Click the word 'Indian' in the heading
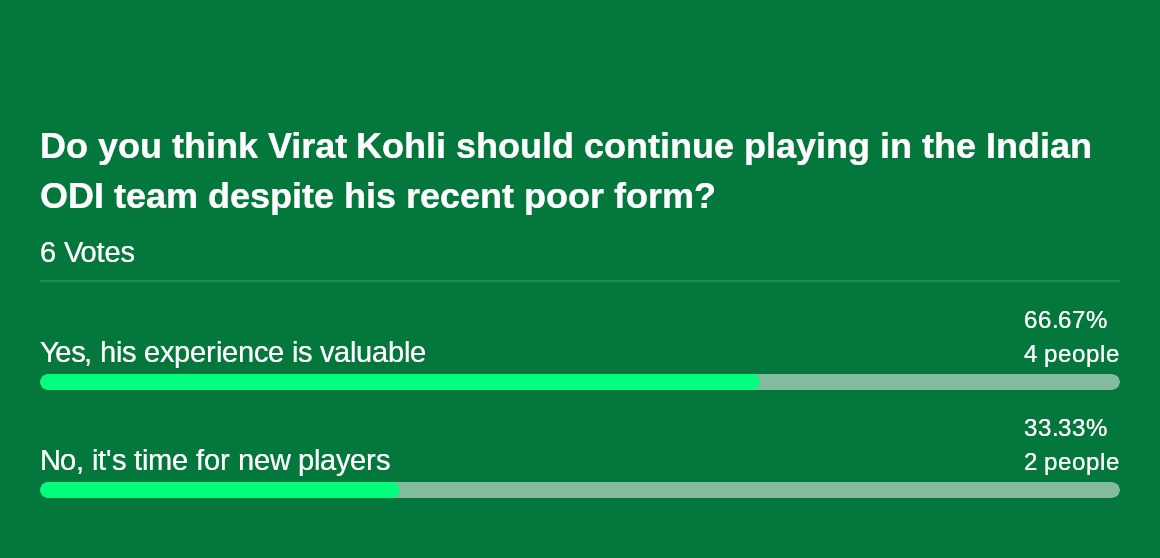This screenshot has height=558, width=1160. click(x=1038, y=147)
